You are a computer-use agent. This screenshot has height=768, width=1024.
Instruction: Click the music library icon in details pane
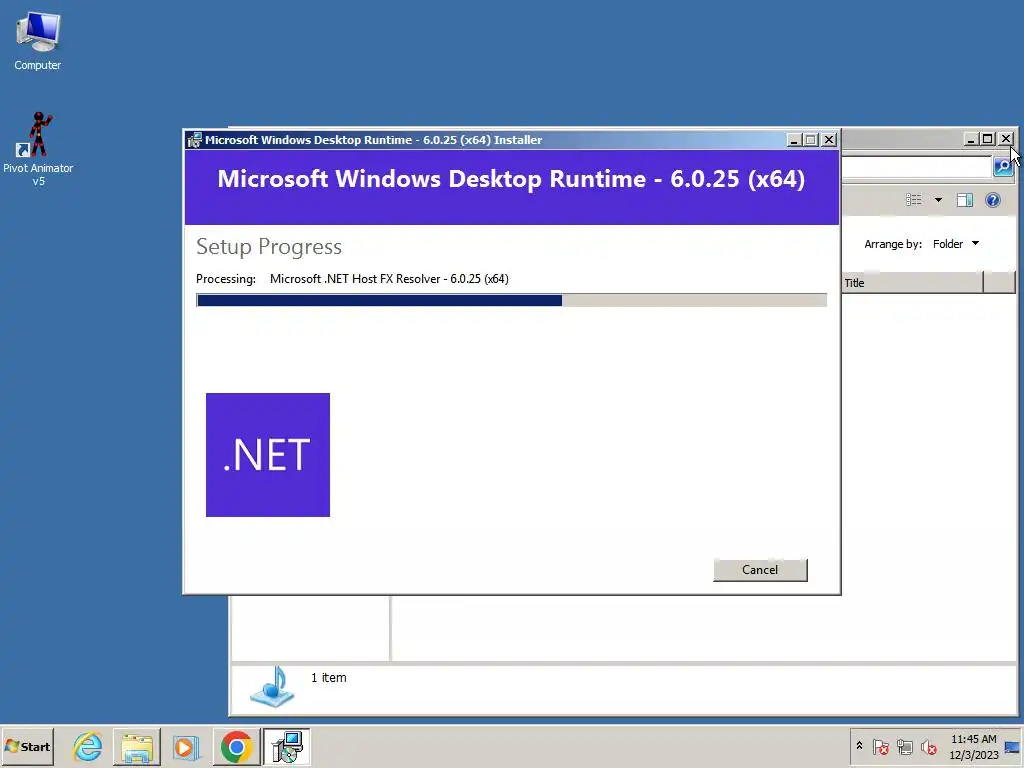tap(273, 687)
